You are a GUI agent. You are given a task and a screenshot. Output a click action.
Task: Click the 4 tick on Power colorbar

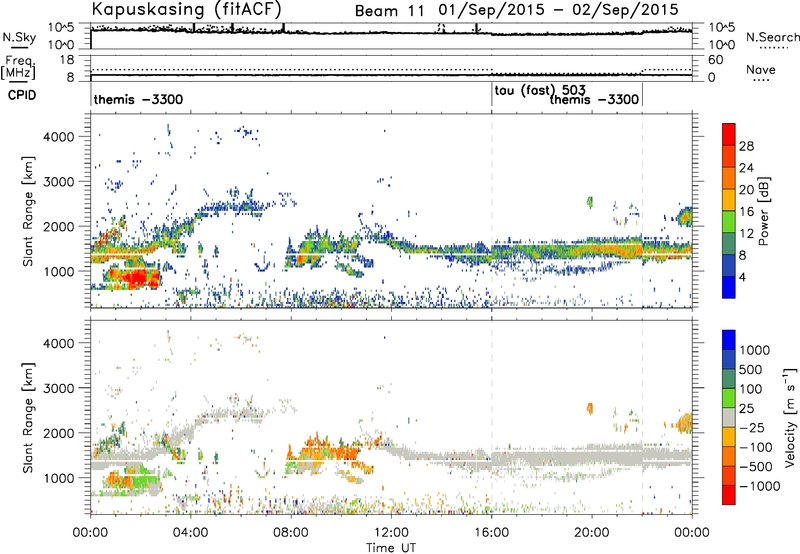point(743,277)
